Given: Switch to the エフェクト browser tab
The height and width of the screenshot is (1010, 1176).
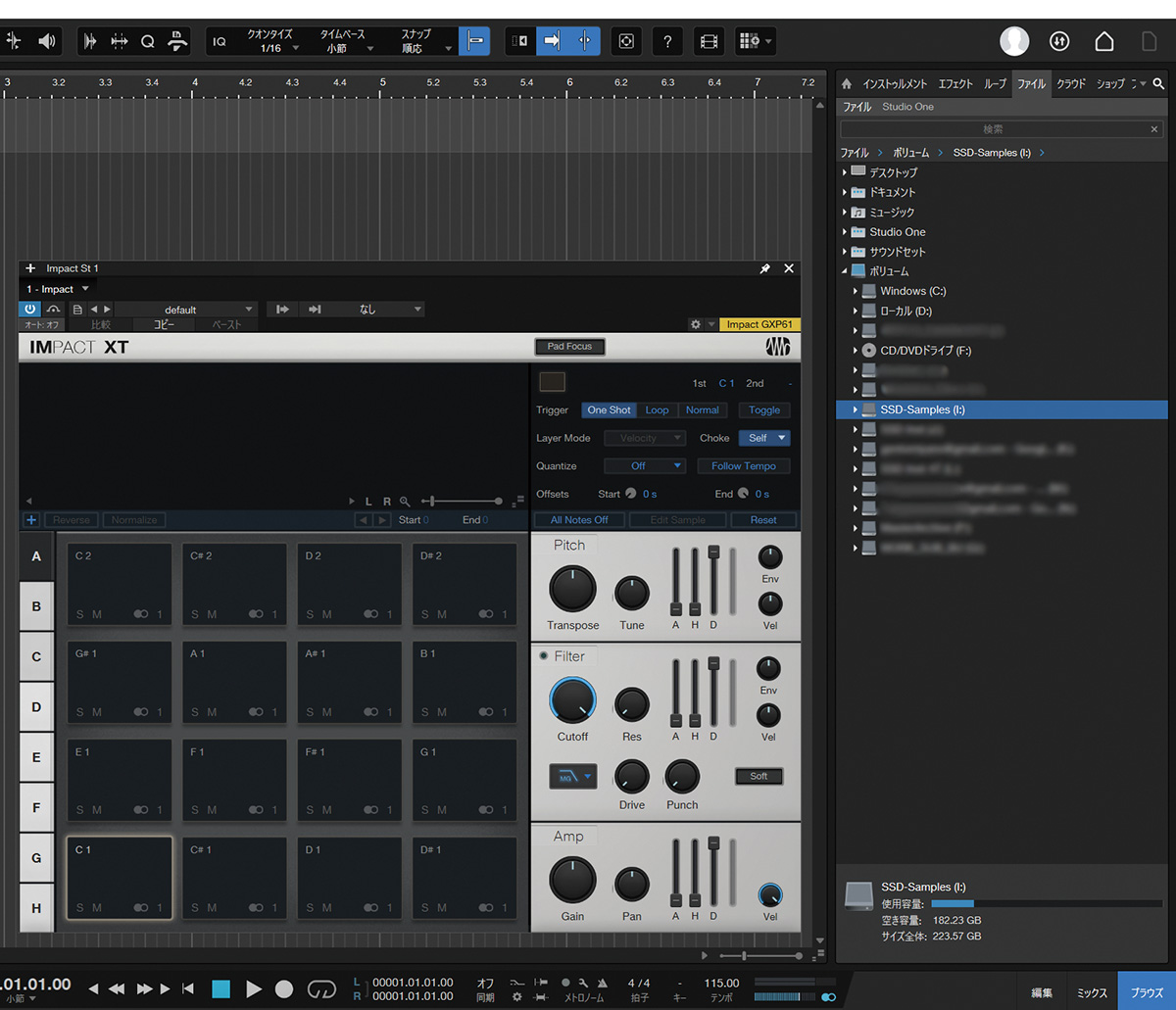Looking at the screenshot, I should (x=955, y=84).
